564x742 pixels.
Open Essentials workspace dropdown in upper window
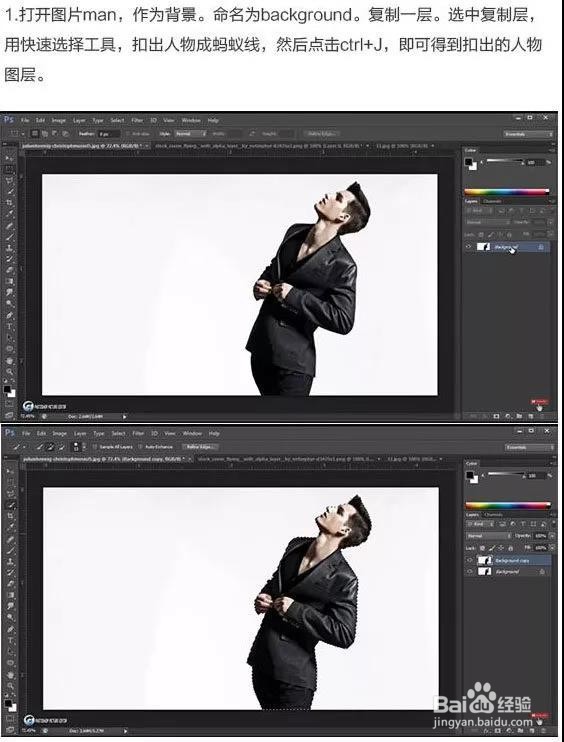click(x=528, y=134)
